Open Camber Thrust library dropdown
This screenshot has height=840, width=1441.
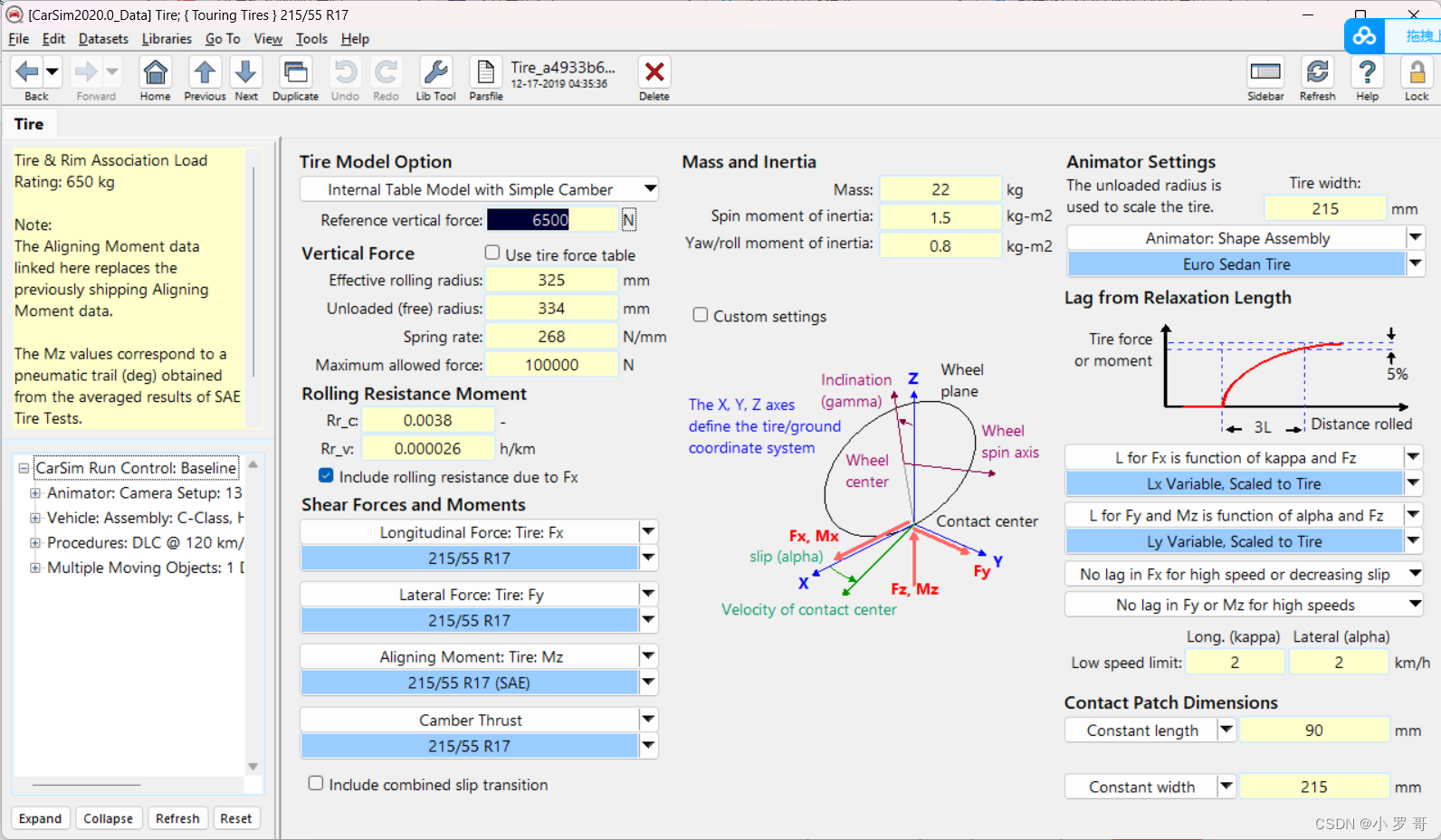click(x=648, y=720)
